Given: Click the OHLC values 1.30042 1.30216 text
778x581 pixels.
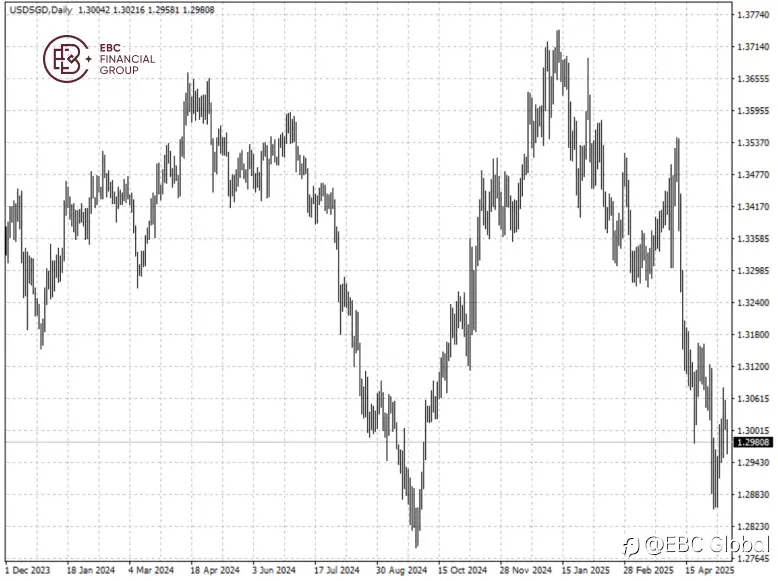Looking at the screenshot, I should pos(111,10).
